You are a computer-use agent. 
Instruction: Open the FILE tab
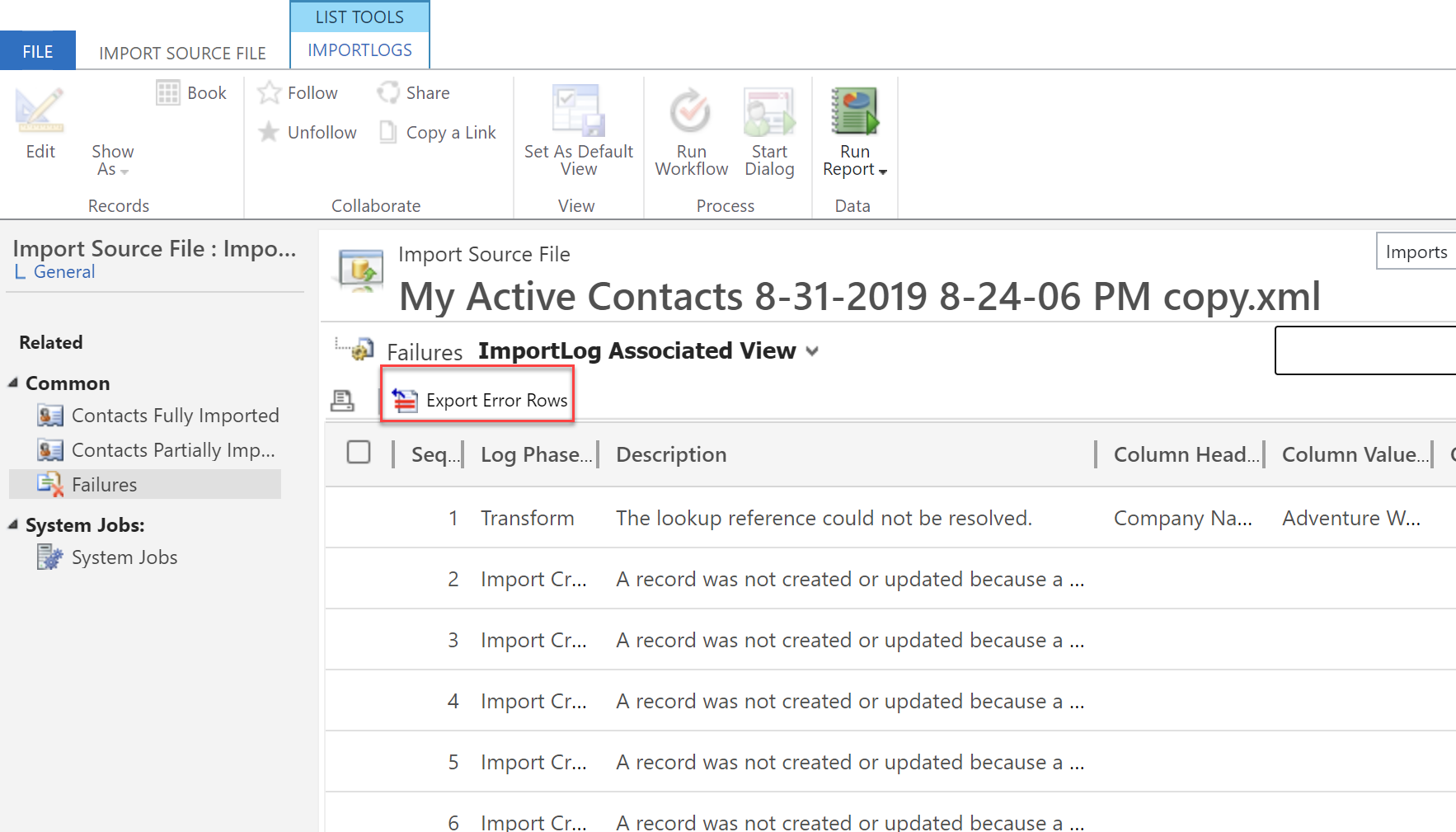pos(38,52)
